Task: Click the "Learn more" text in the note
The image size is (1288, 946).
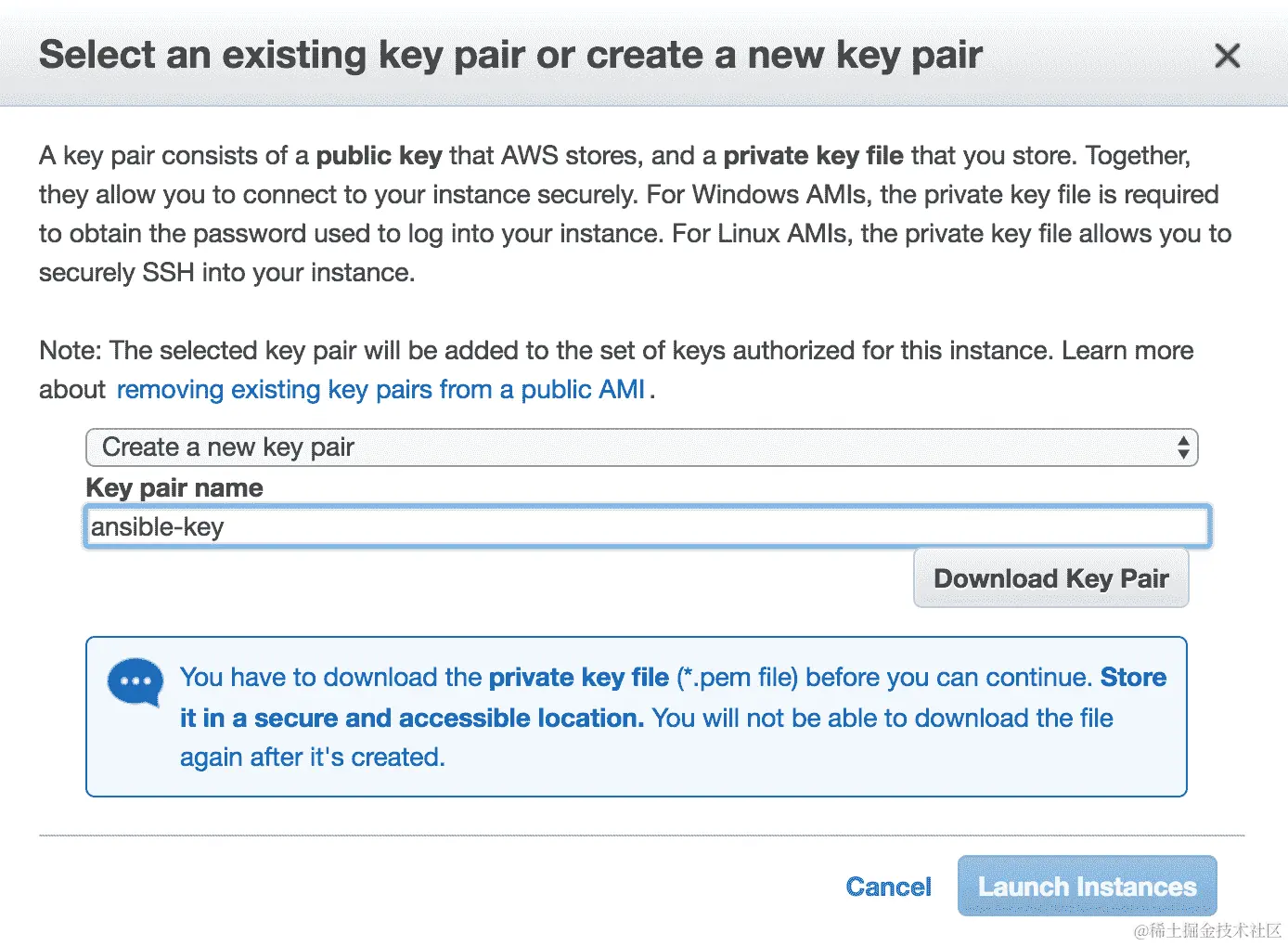Action: click(x=1127, y=351)
